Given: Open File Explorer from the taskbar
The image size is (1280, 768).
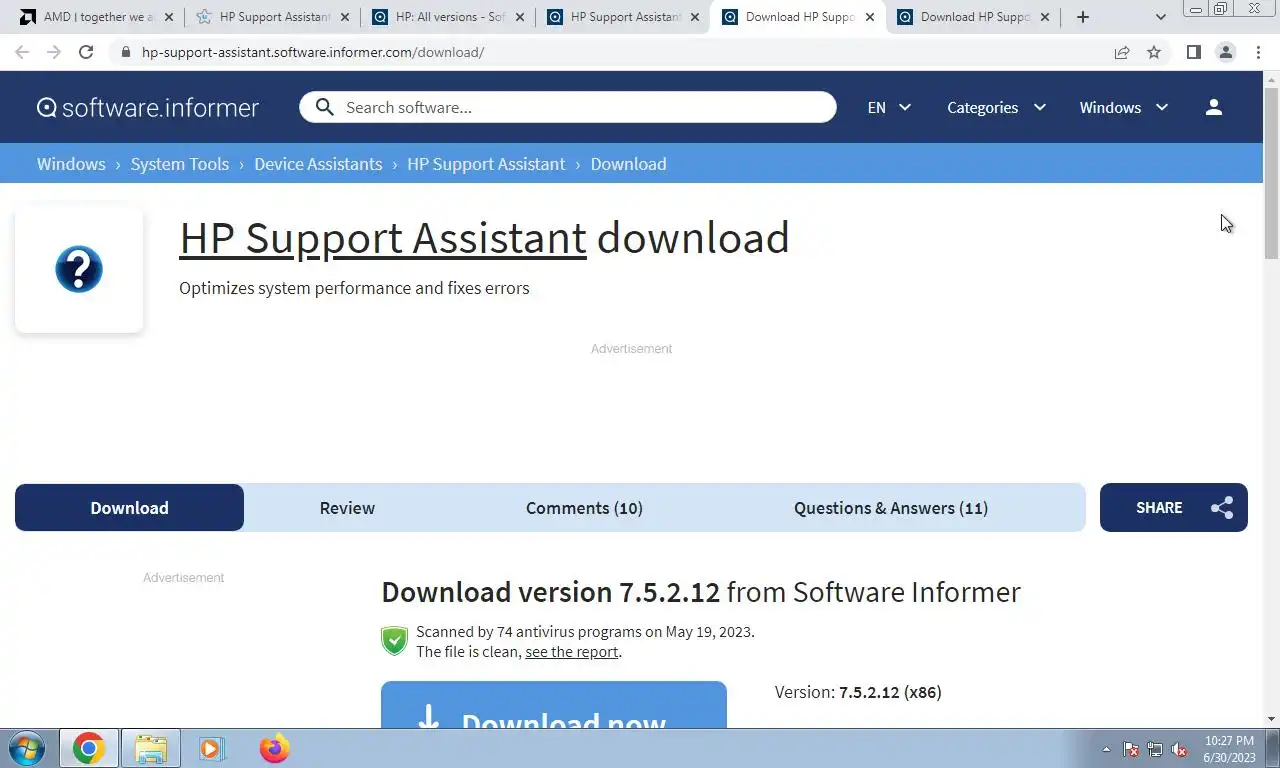Looking at the screenshot, I should coord(151,748).
